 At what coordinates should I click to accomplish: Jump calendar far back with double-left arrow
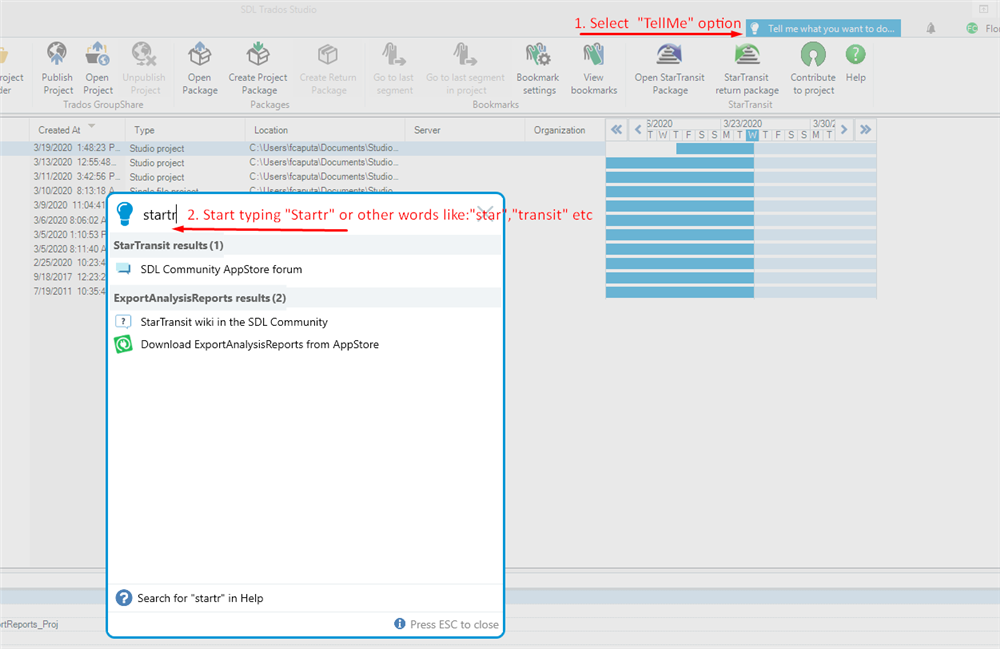point(617,129)
